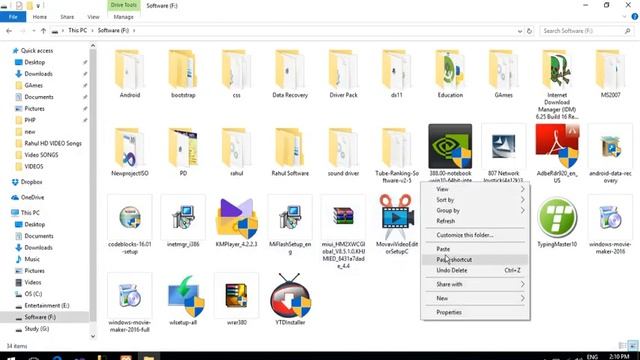Select the sound driver folder

(343, 152)
